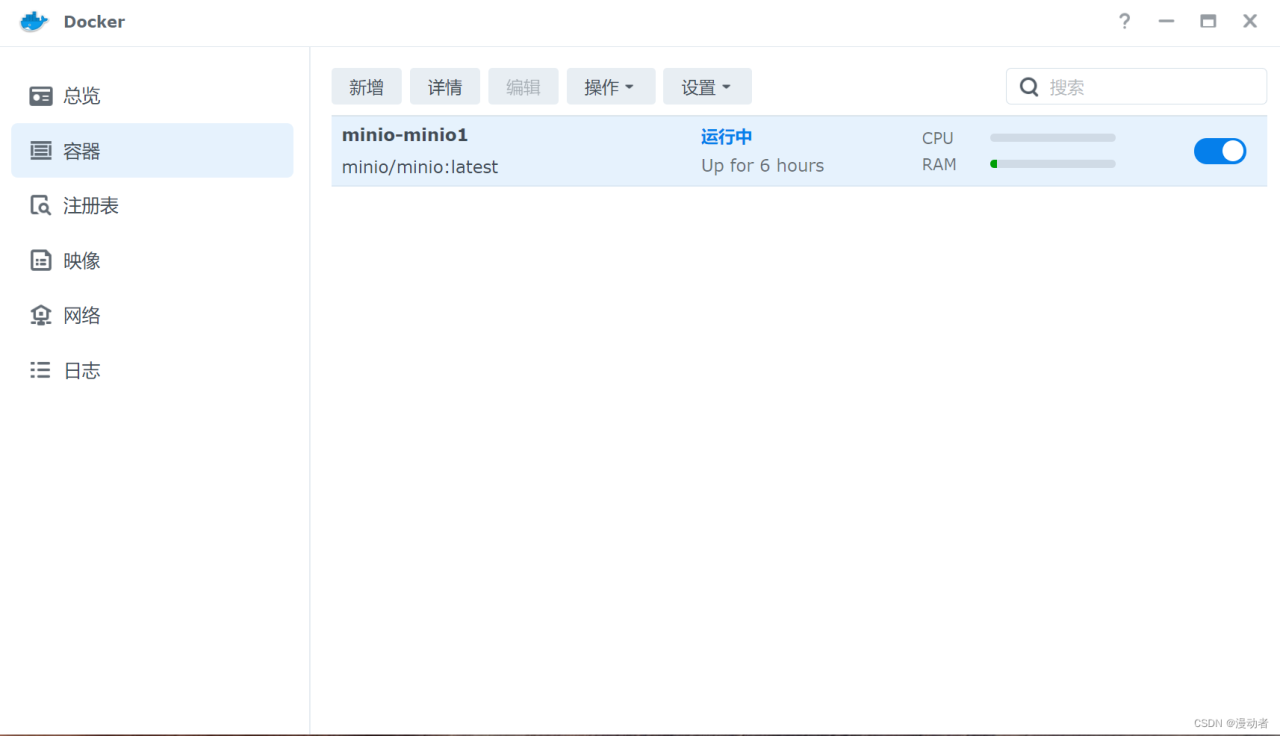Open the 映像 (Image) section

82,260
